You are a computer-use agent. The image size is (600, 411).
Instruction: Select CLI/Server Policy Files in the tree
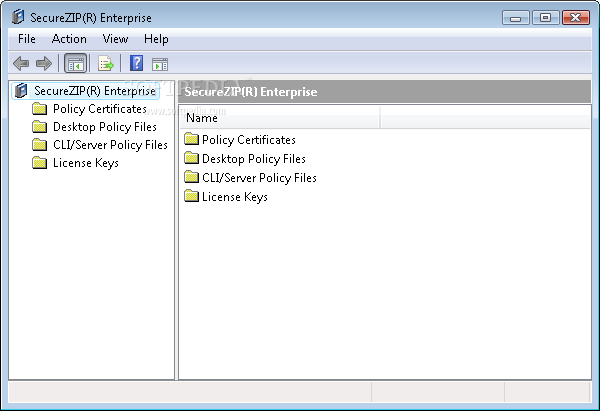110,145
